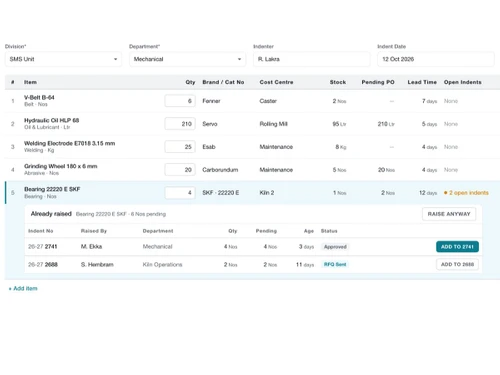Screen dimensions: 500x375
Task: Focus quantity field for Grinding Wheel row
Action: coord(180,170)
